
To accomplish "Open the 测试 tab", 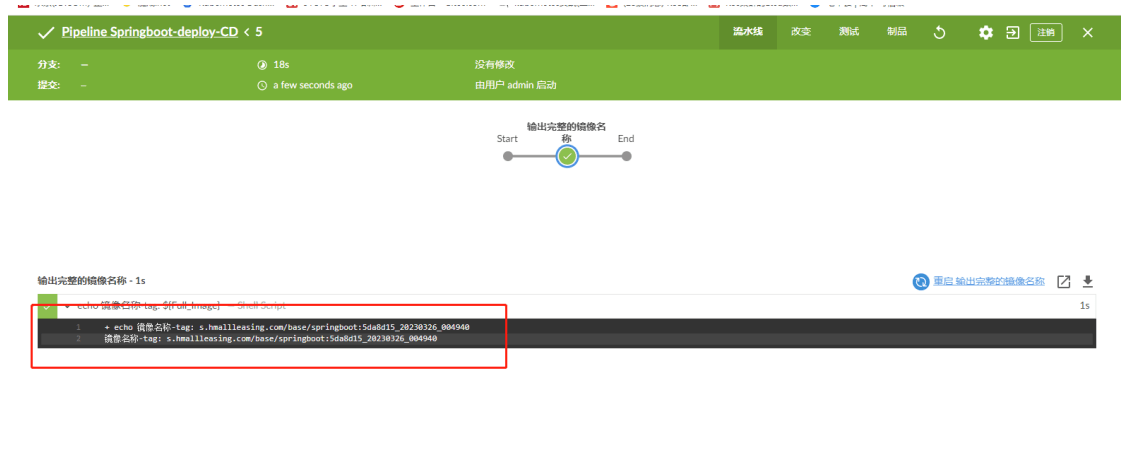I will pos(848,32).
